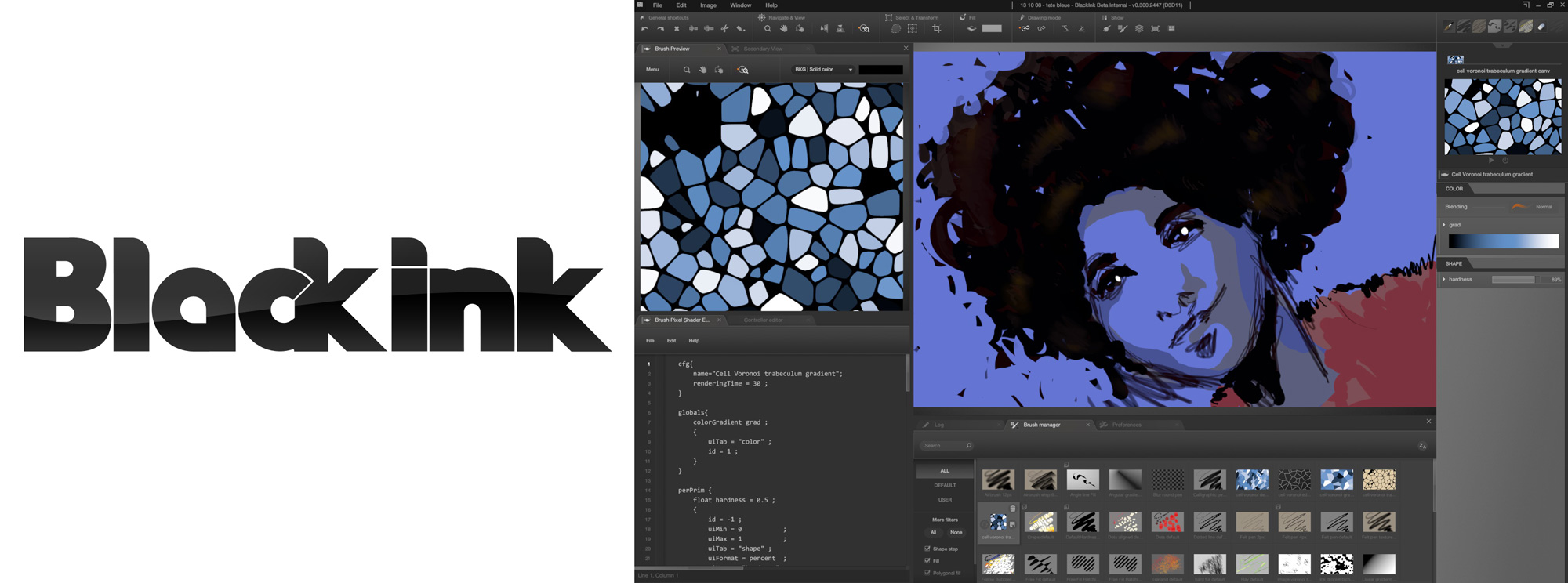1568x583 pixels.
Task: Toggle the Fill filter checkbox
Action: click(x=927, y=561)
